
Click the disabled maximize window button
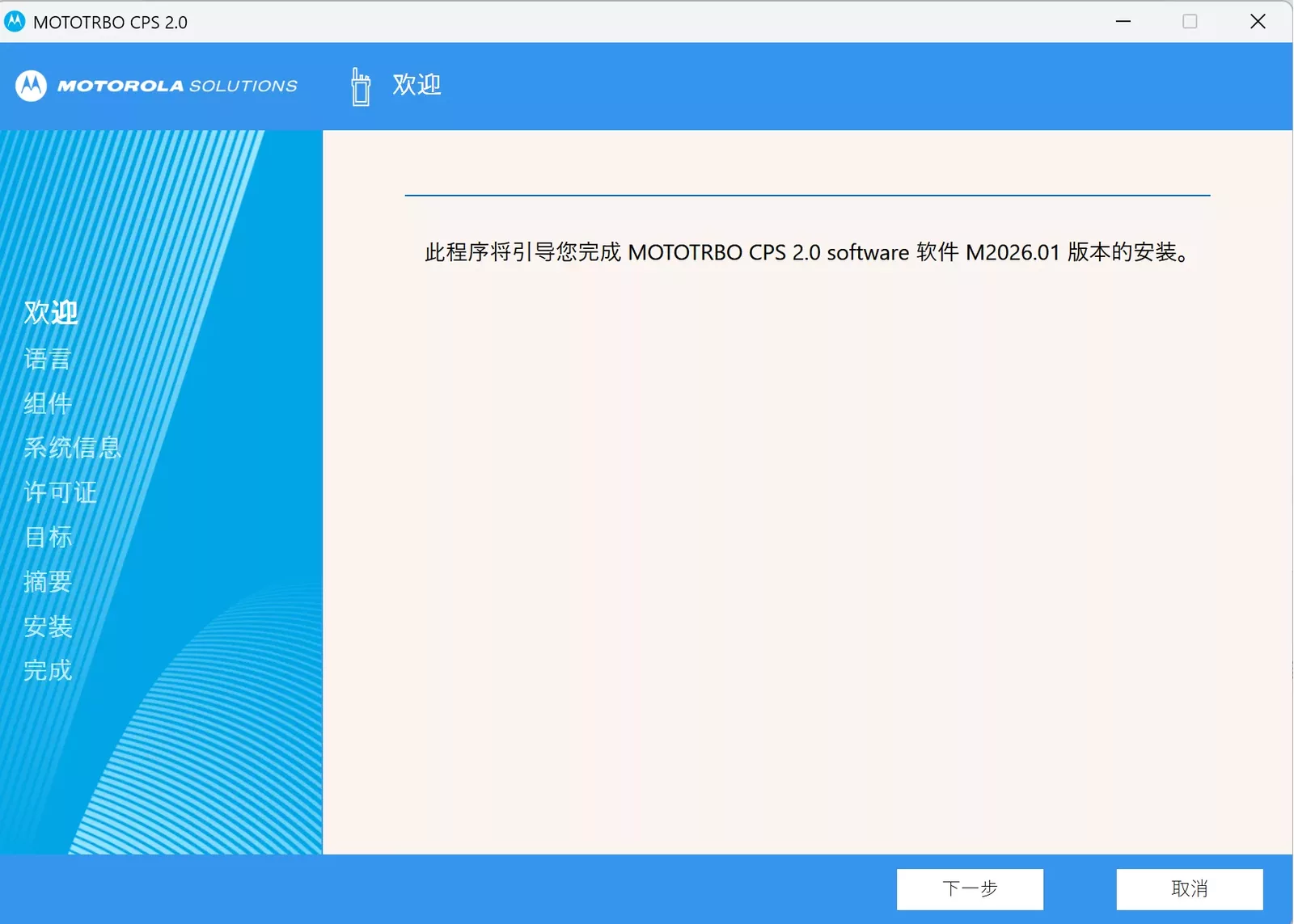click(1190, 22)
